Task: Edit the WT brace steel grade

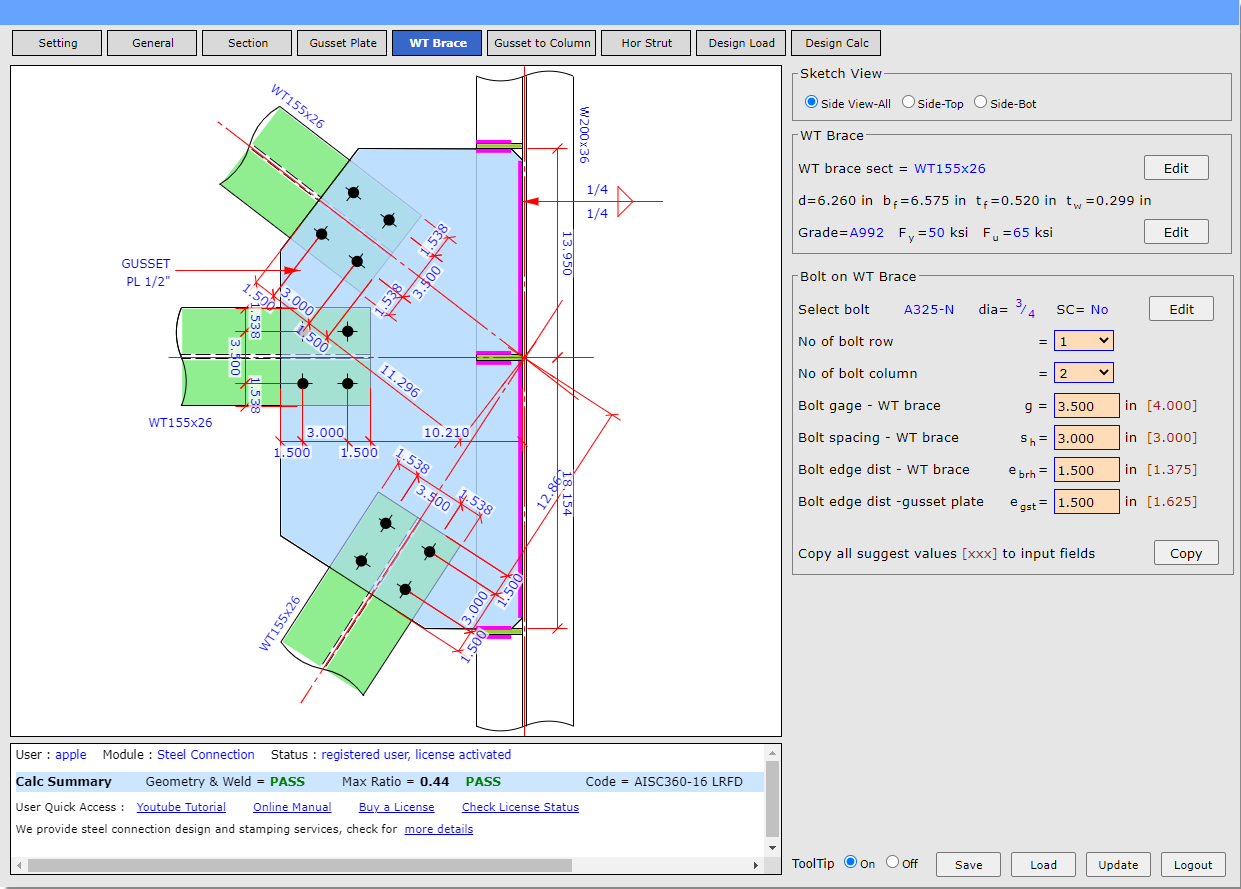Action: (x=1176, y=232)
